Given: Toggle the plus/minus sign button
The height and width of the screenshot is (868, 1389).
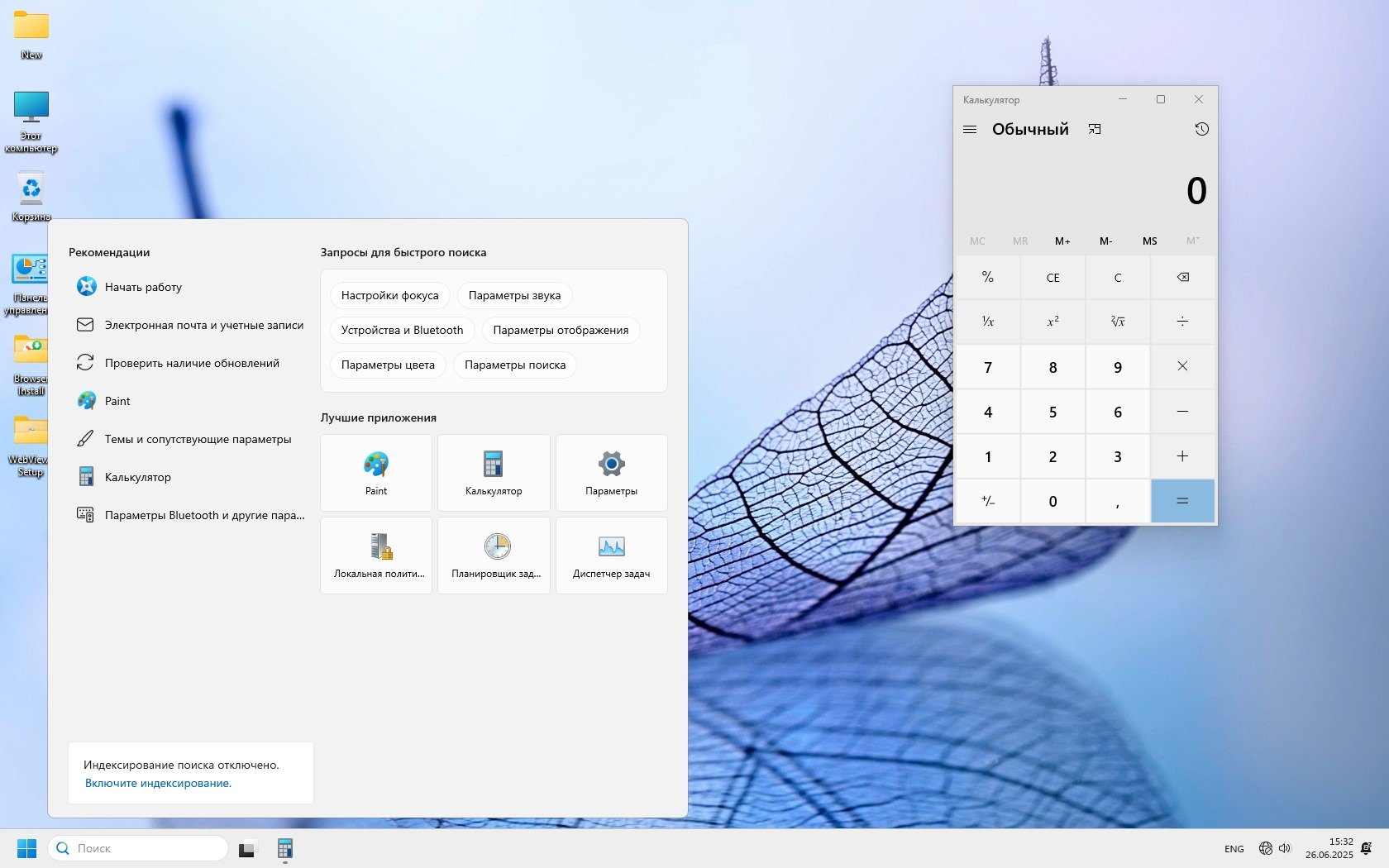Looking at the screenshot, I should tap(988, 501).
